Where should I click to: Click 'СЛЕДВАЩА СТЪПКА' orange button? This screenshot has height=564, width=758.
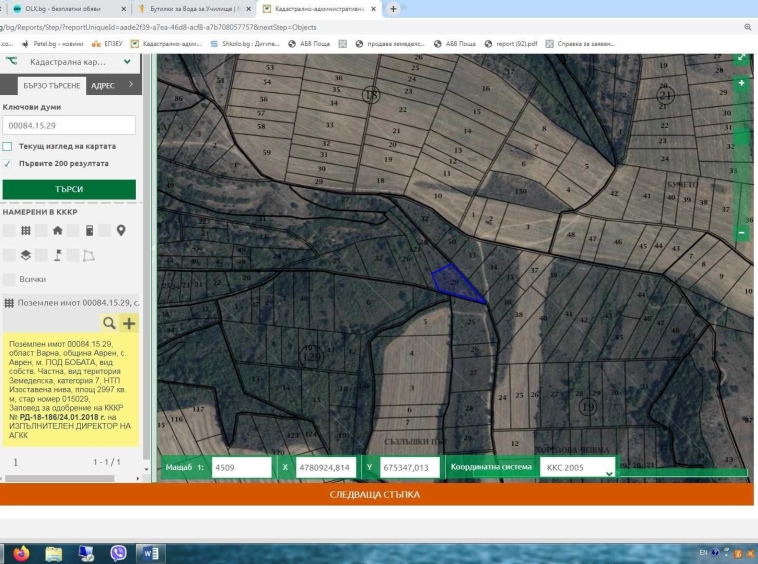[375, 494]
